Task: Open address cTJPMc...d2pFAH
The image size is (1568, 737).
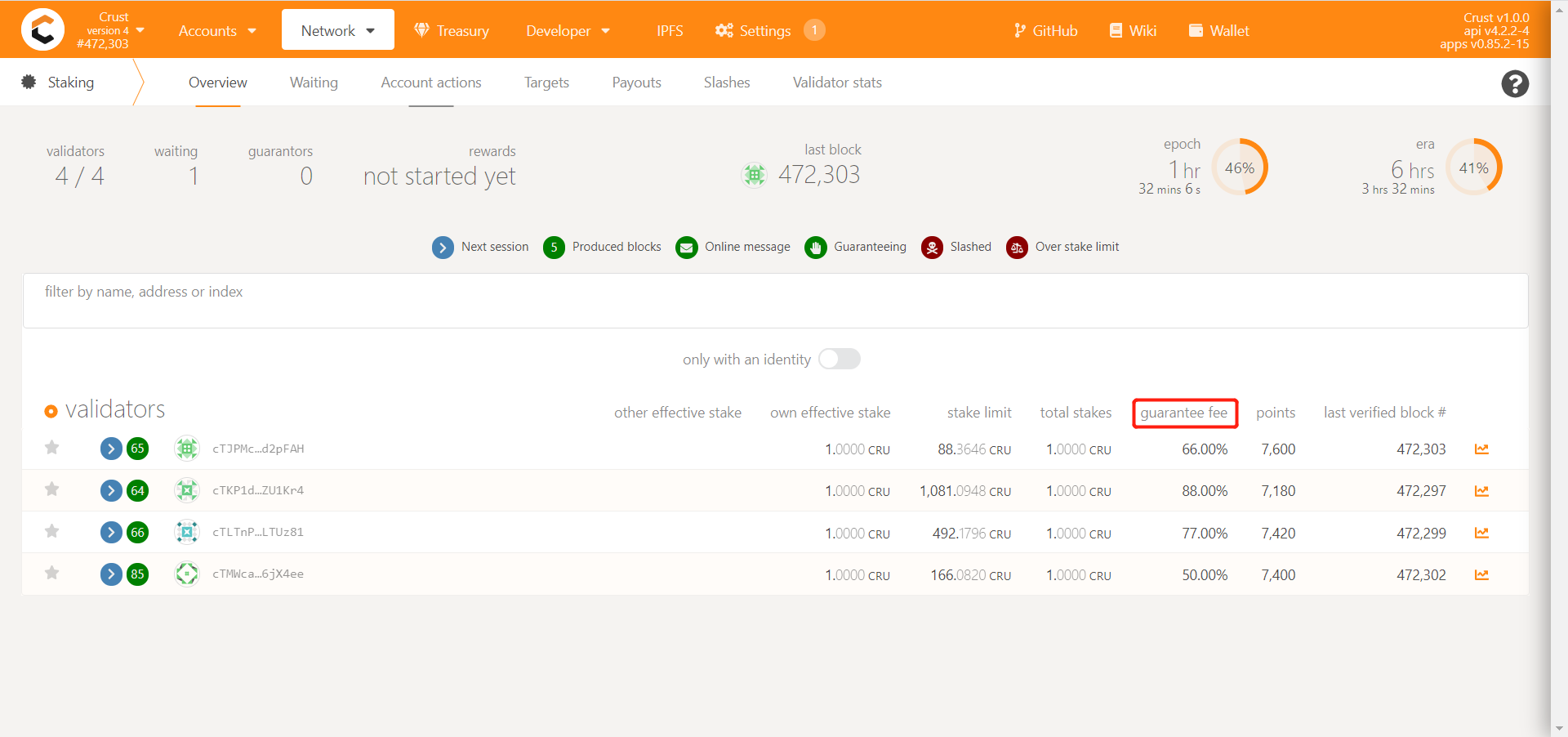Action: [258, 449]
